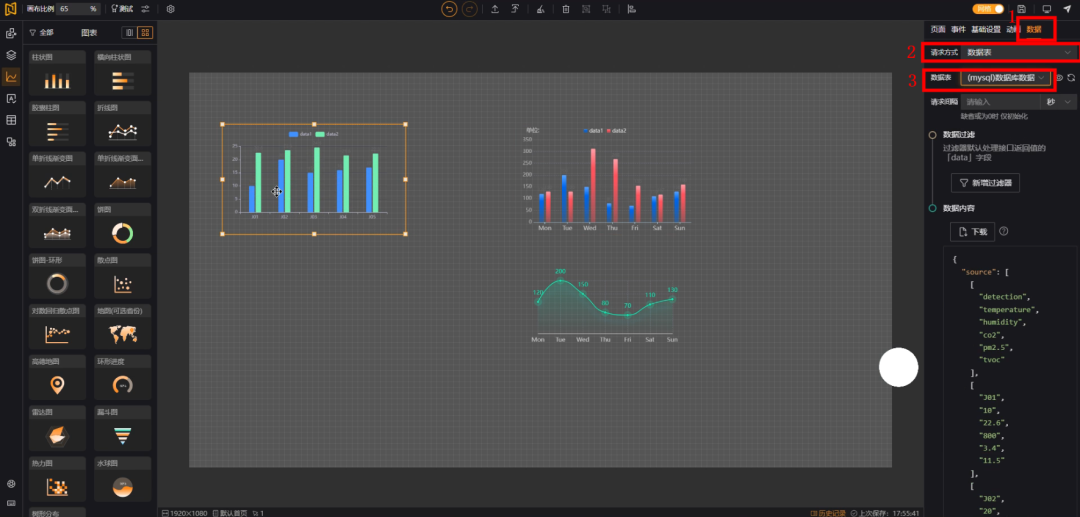Open the 秒 time unit dropdown
Viewport: 1080px width, 517px height.
click(x=1059, y=102)
